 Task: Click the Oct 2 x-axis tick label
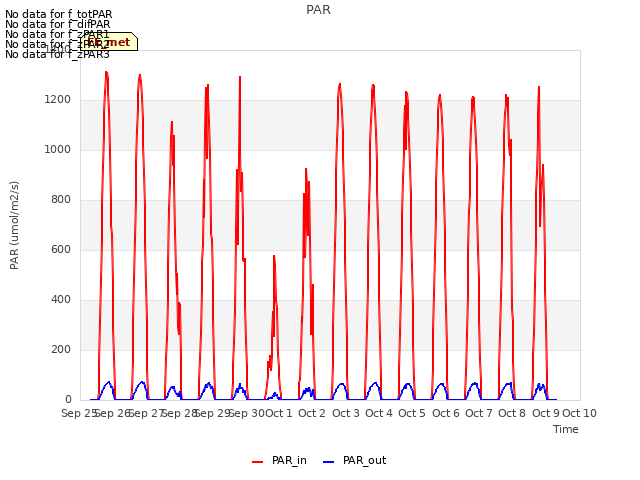312,413
